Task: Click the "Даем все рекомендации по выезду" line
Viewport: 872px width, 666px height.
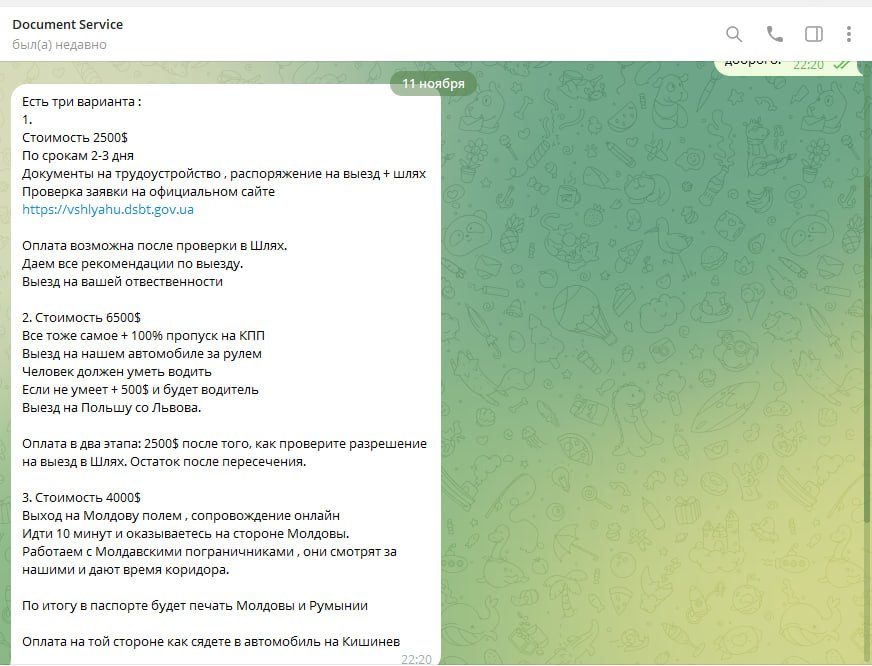Action: tap(132, 264)
